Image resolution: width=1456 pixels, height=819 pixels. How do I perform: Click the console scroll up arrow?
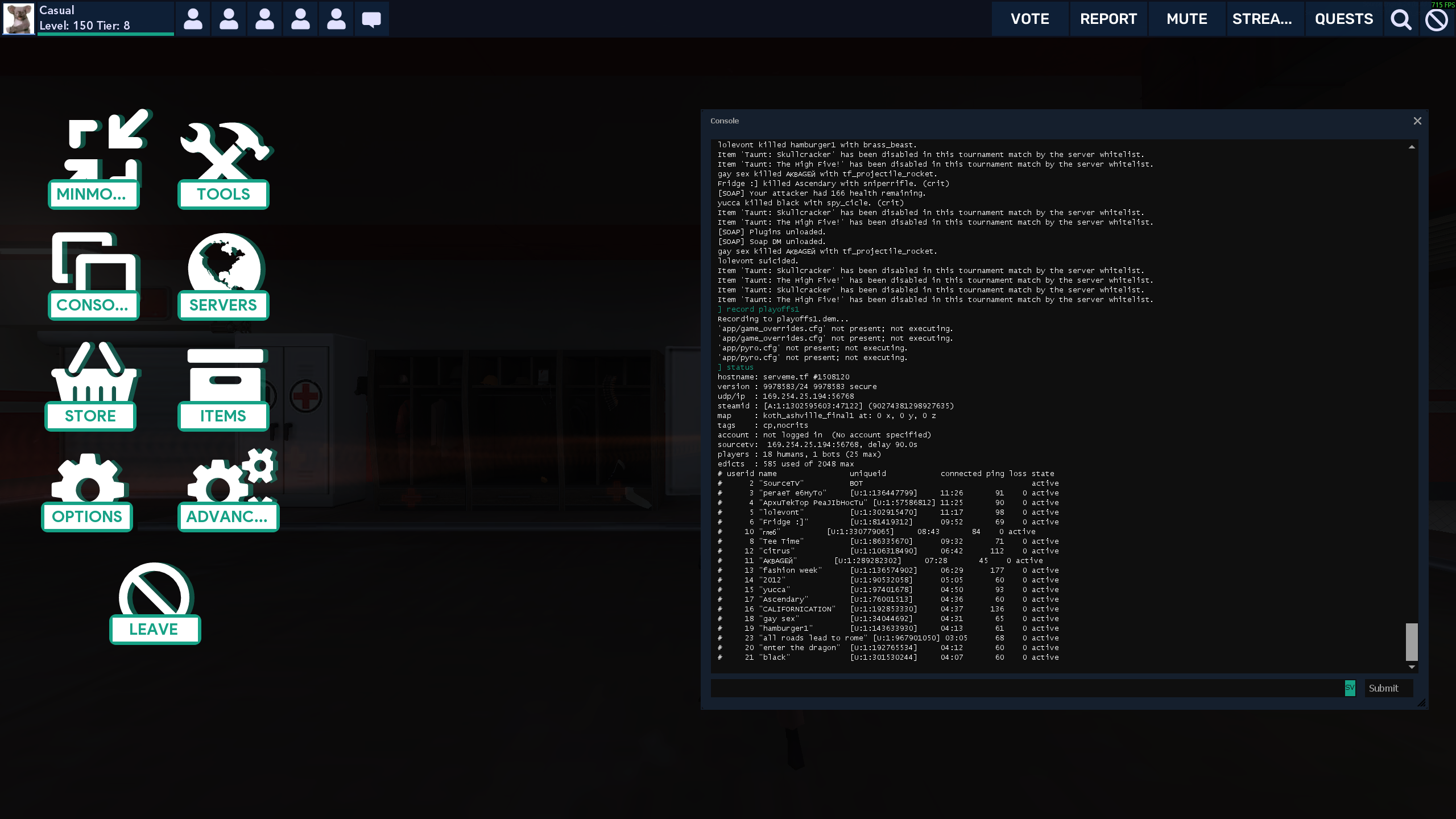tap(1412, 147)
